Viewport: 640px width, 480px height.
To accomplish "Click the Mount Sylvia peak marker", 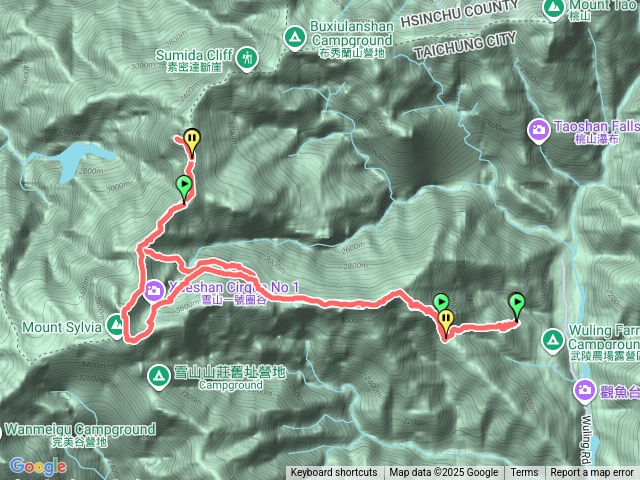I will click(x=116, y=326).
